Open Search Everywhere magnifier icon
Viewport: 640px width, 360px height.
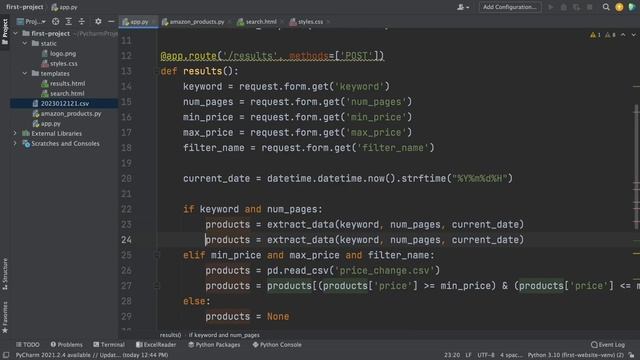pos(606,7)
